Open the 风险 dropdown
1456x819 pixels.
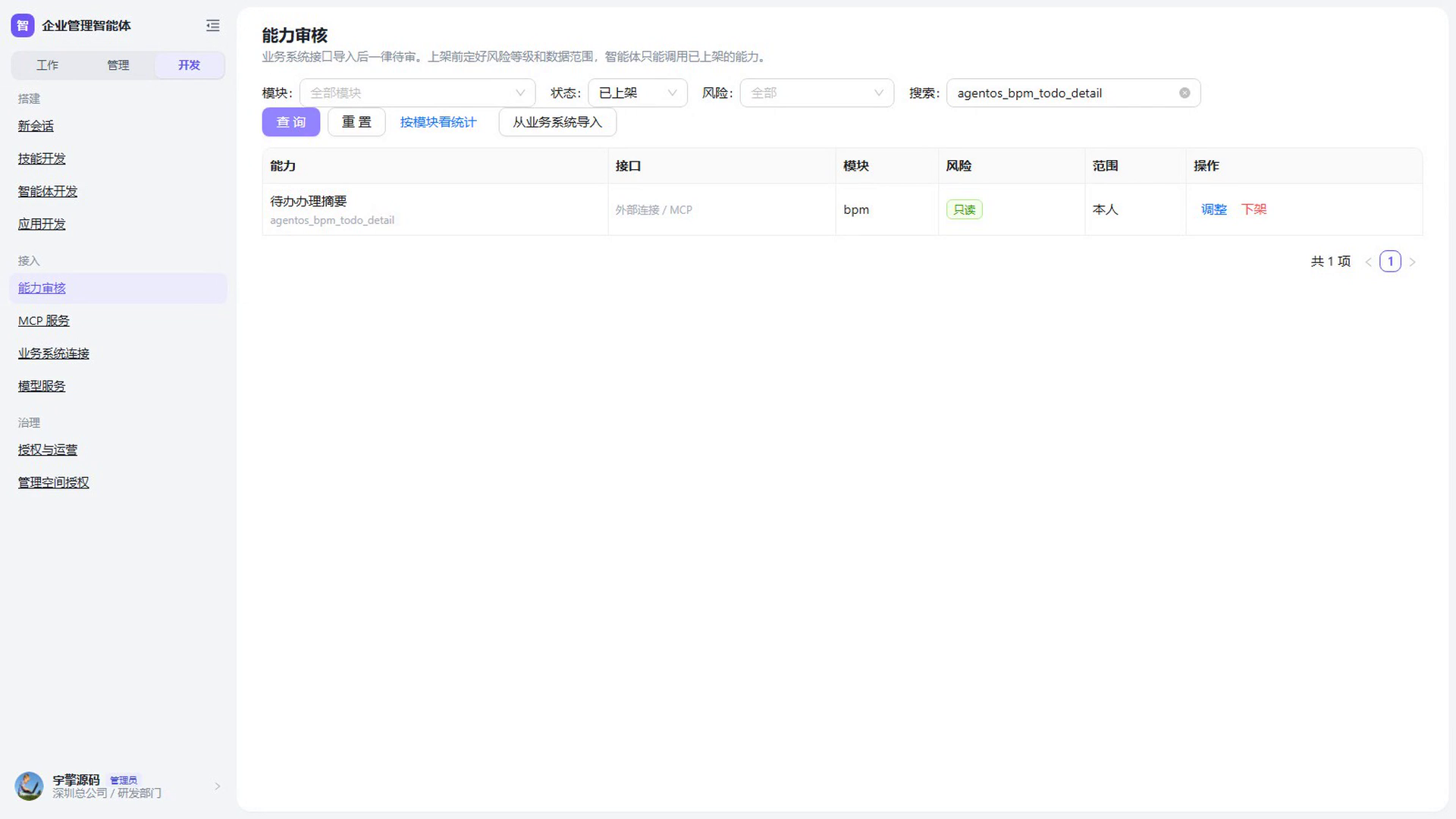click(817, 93)
